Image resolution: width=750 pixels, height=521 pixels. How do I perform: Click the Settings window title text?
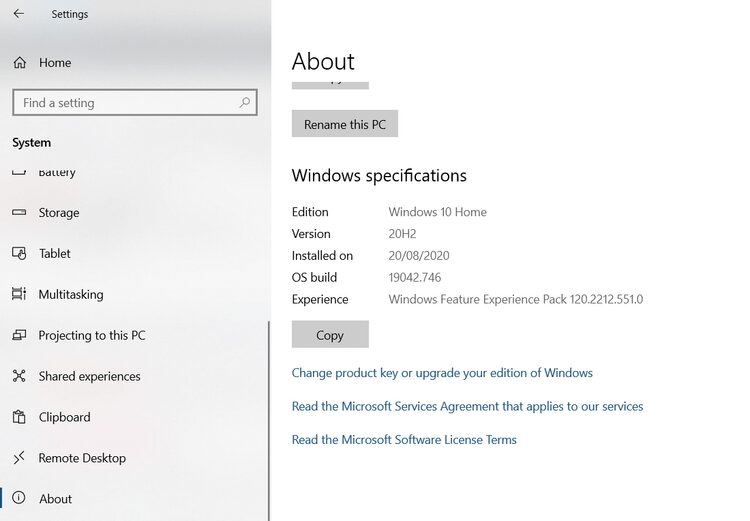(x=70, y=14)
